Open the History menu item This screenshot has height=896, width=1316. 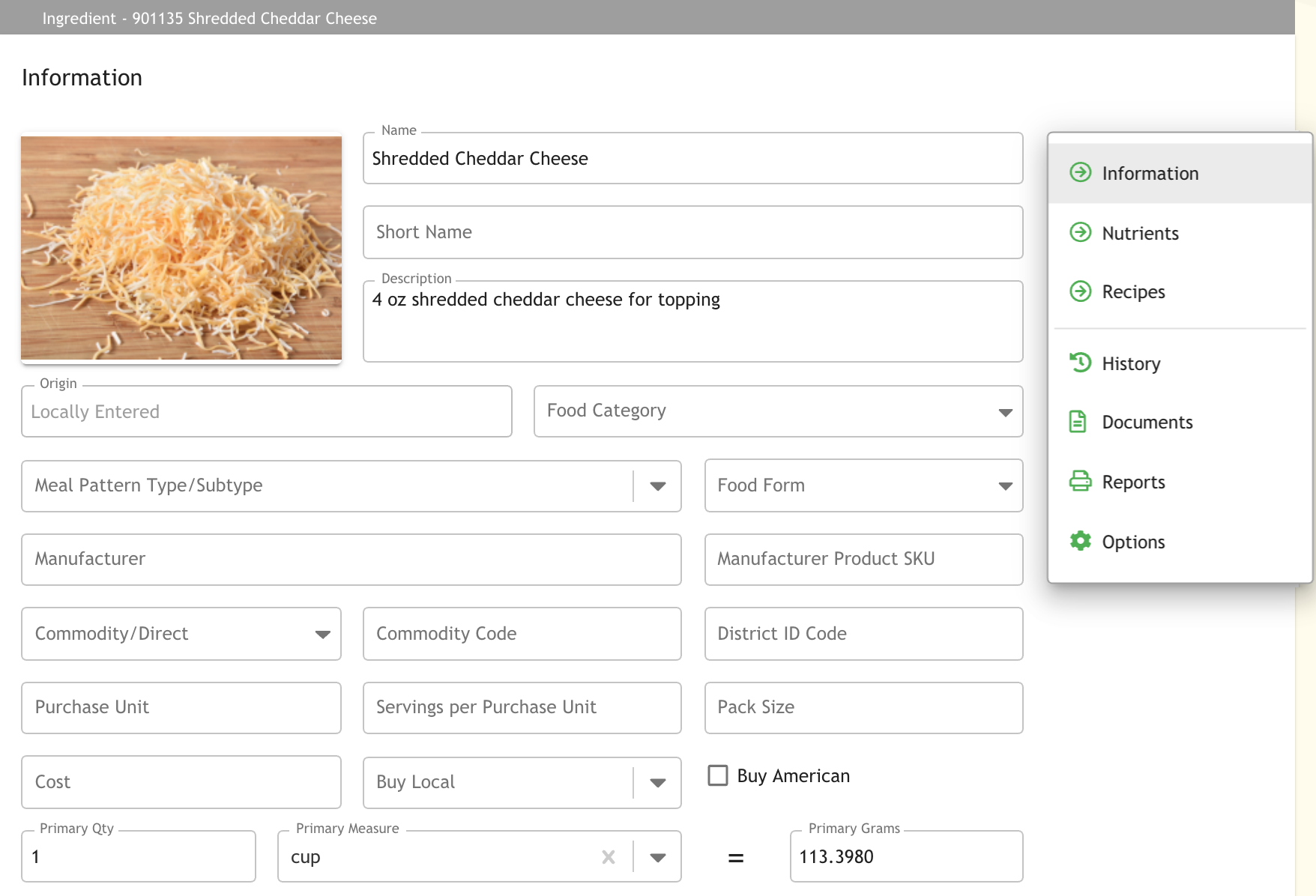point(1180,363)
